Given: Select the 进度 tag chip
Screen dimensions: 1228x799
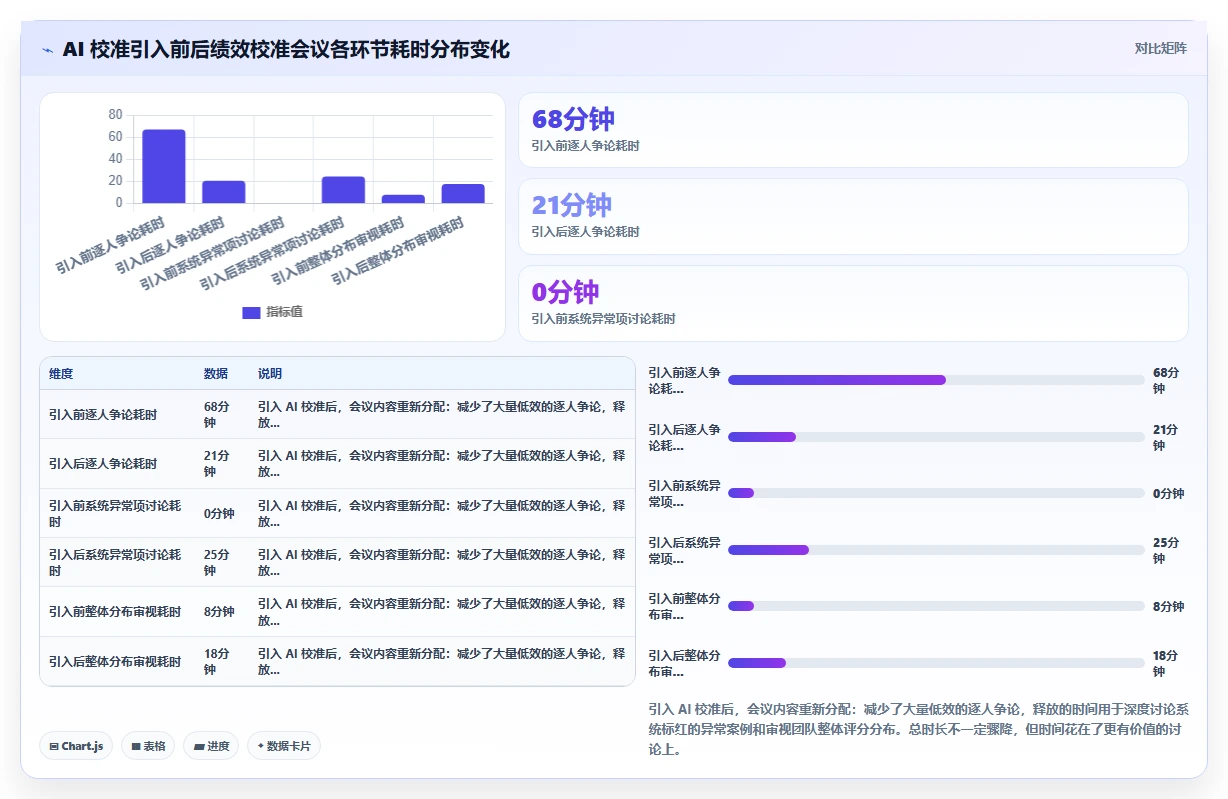Looking at the screenshot, I should (211, 746).
